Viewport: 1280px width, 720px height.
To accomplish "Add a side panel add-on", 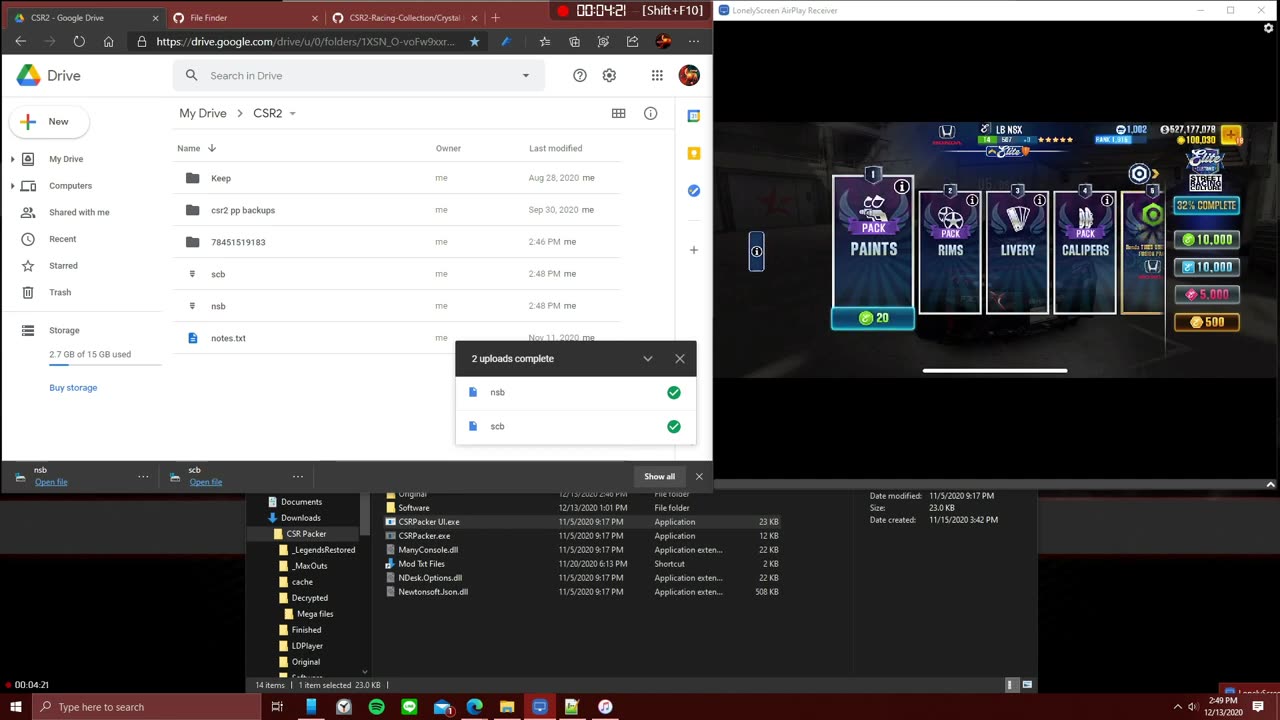I will (694, 250).
